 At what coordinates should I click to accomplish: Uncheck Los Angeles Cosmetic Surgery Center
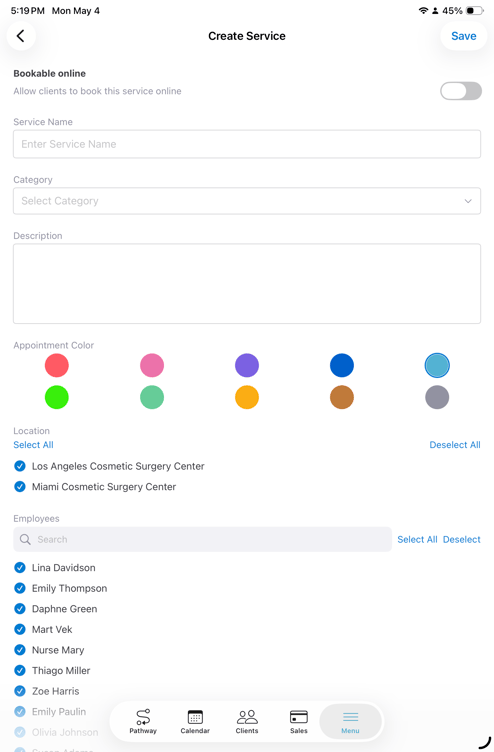point(20,466)
